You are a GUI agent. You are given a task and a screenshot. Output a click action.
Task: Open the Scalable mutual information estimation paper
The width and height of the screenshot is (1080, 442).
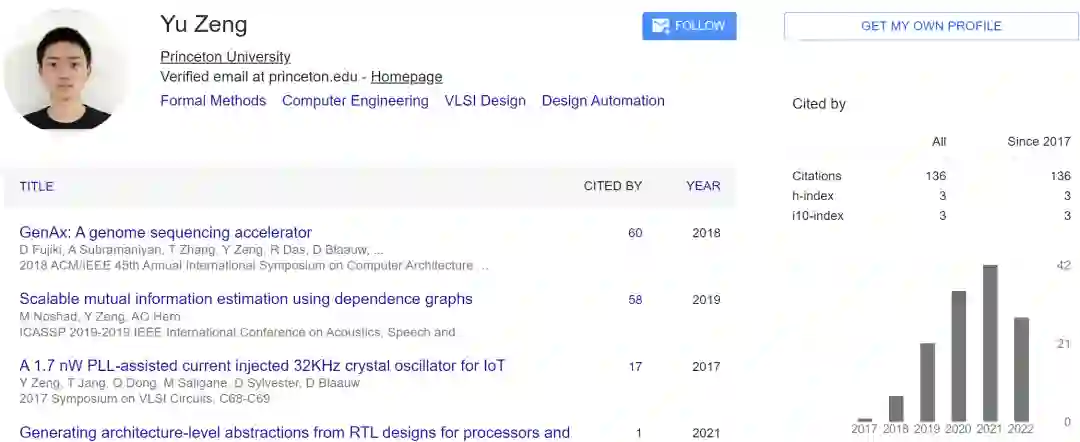pyautogui.click(x=246, y=299)
